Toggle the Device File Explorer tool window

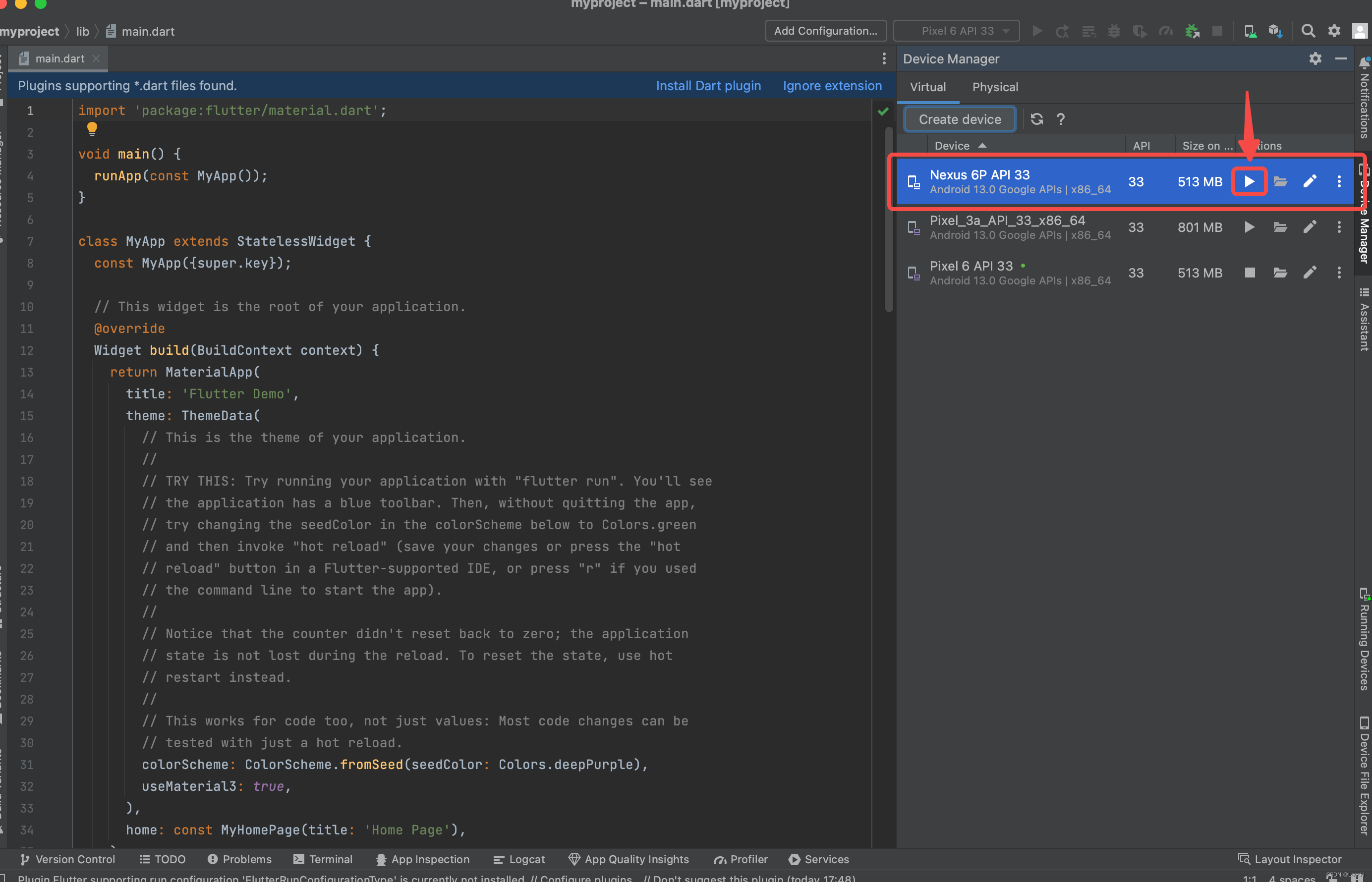pos(1364,776)
